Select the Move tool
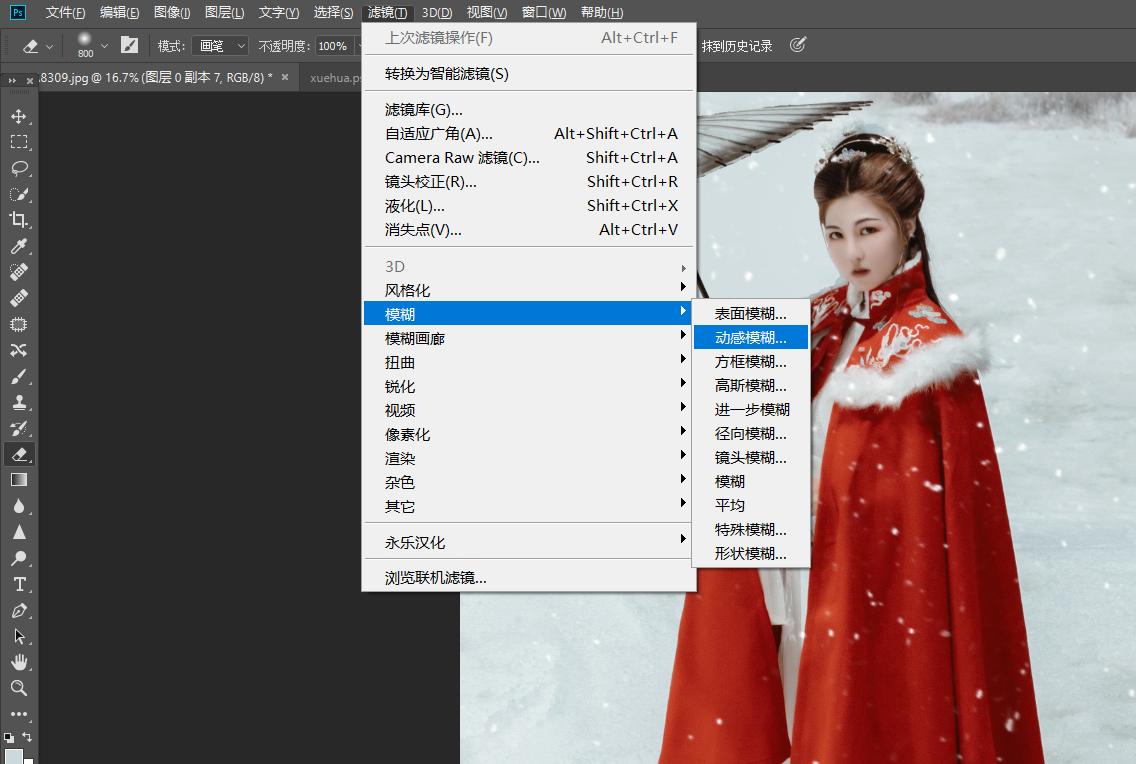The image size is (1136, 764). (19, 116)
